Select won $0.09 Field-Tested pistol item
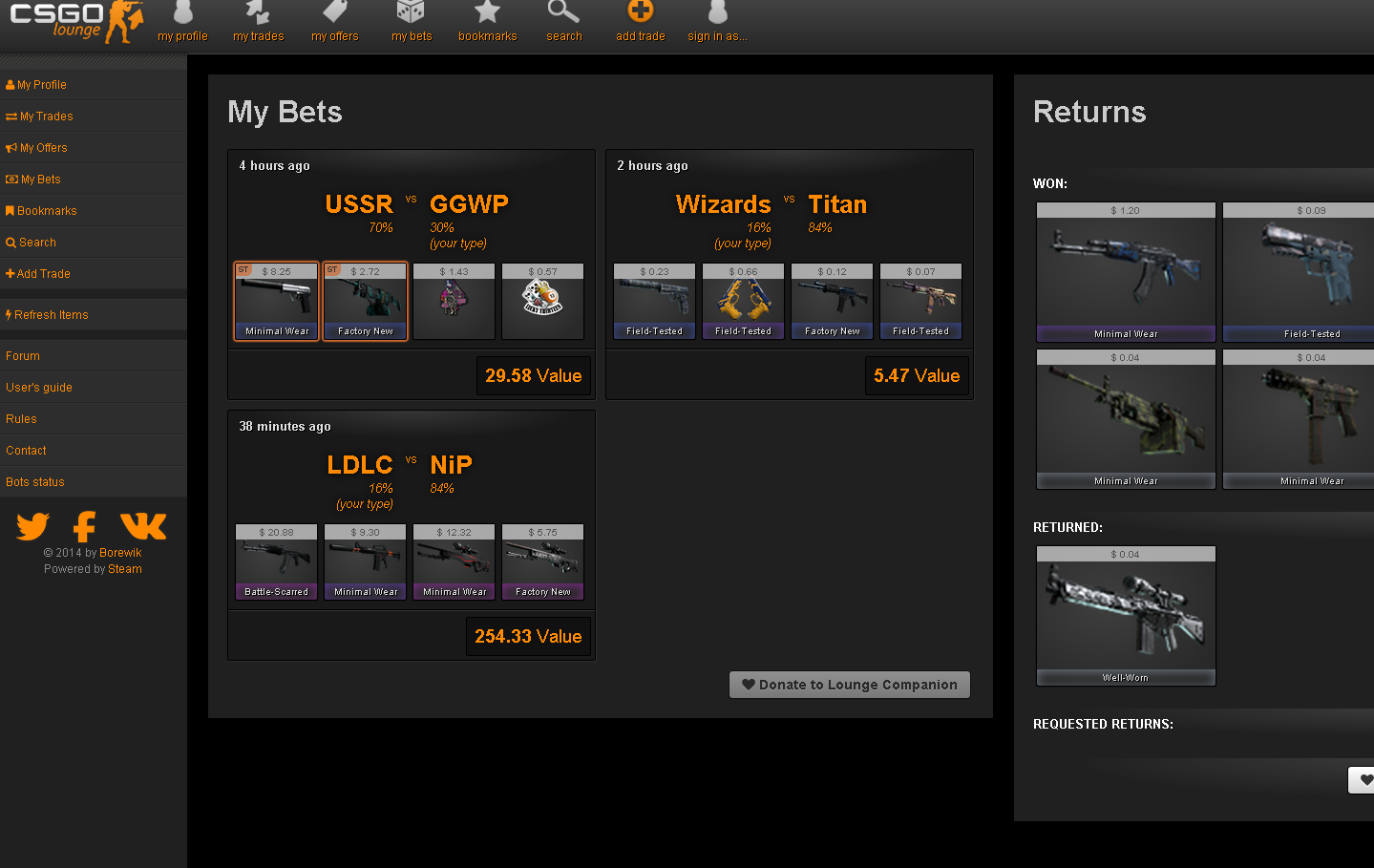This screenshot has height=868, width=1374. 1299,272
